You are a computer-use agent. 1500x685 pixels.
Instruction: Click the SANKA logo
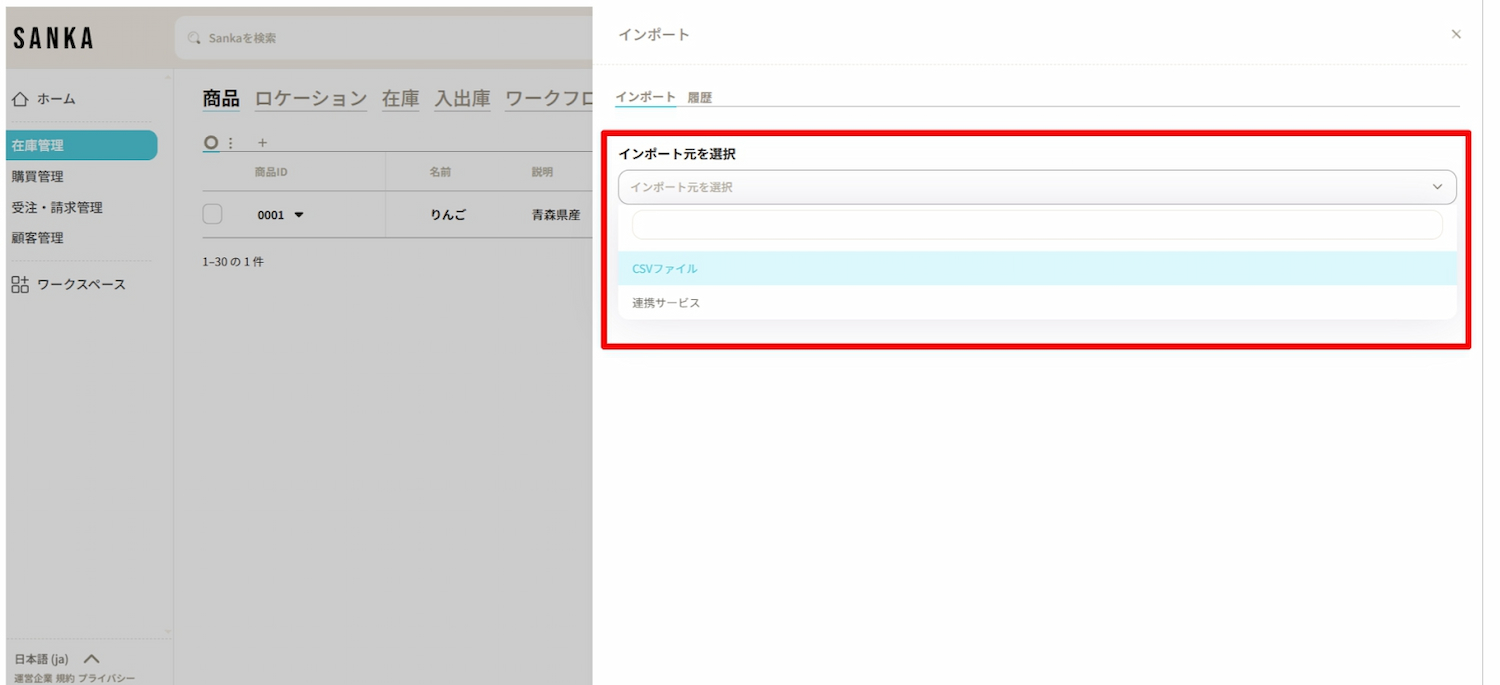[x=54, y=38]
